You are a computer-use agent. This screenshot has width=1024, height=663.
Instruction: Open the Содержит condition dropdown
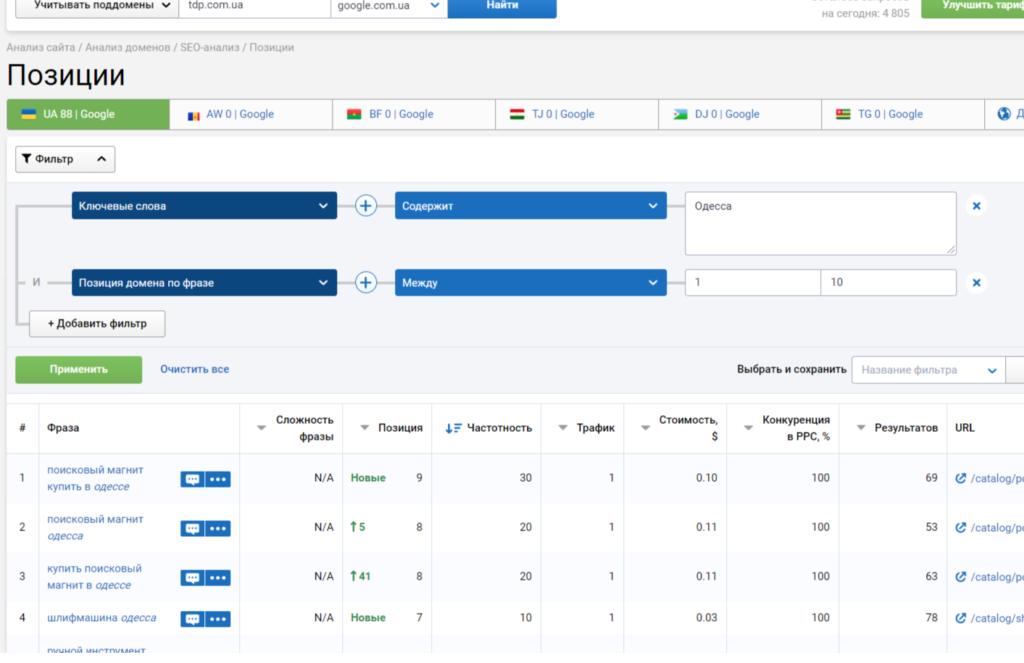pos(530,206)
